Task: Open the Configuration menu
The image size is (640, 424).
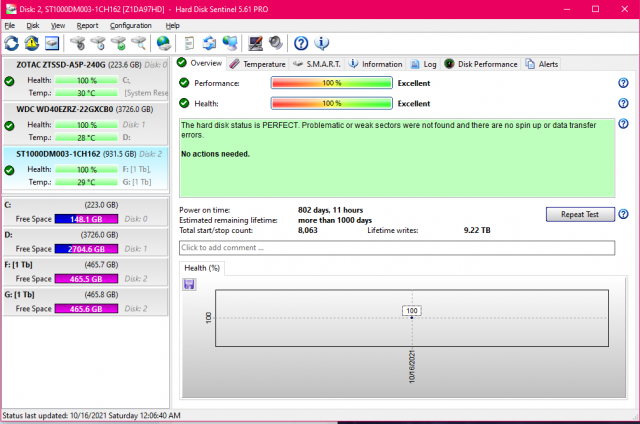Action: [131, 25]
